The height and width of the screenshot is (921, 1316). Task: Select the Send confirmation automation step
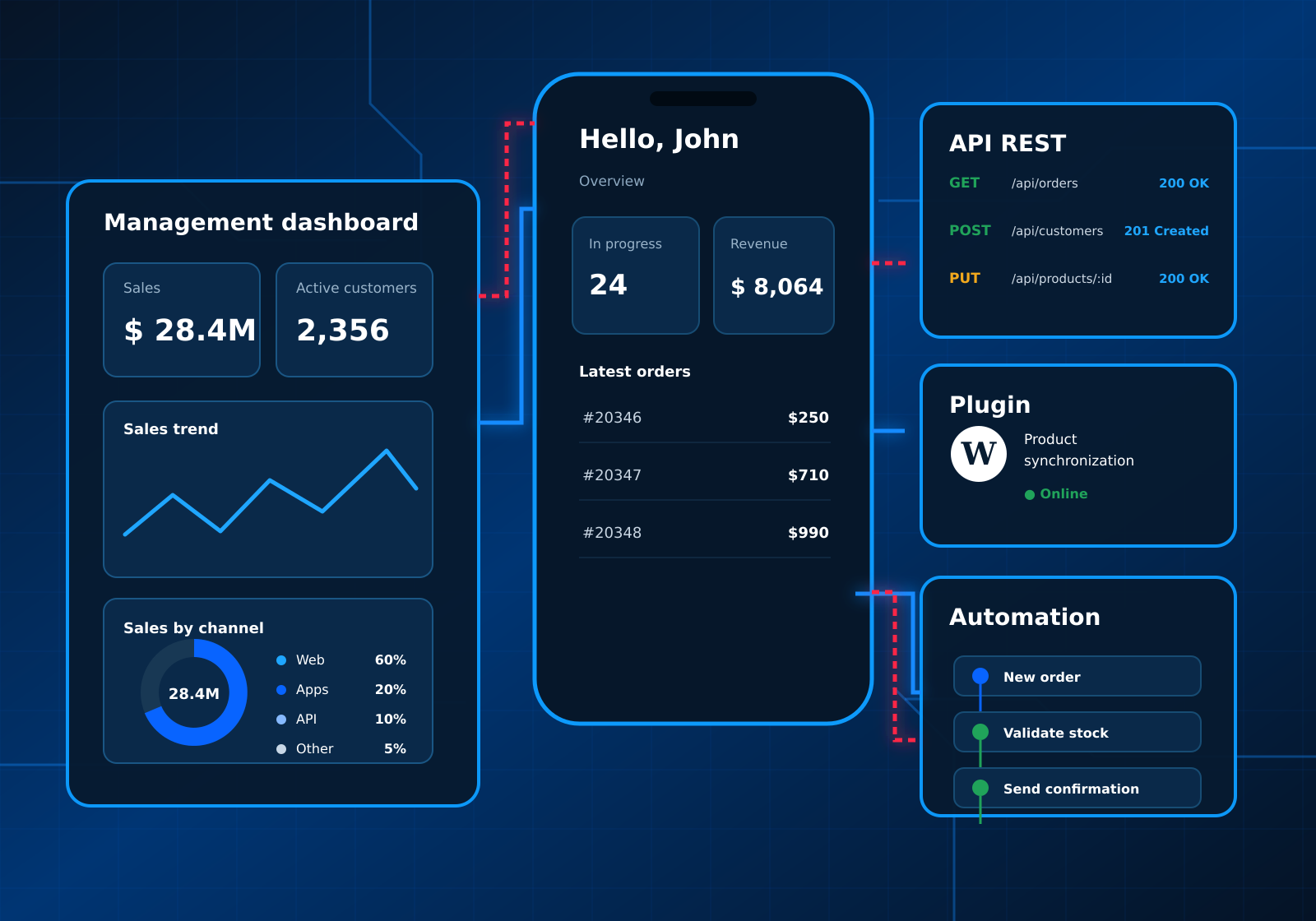tap(1077, 788)
